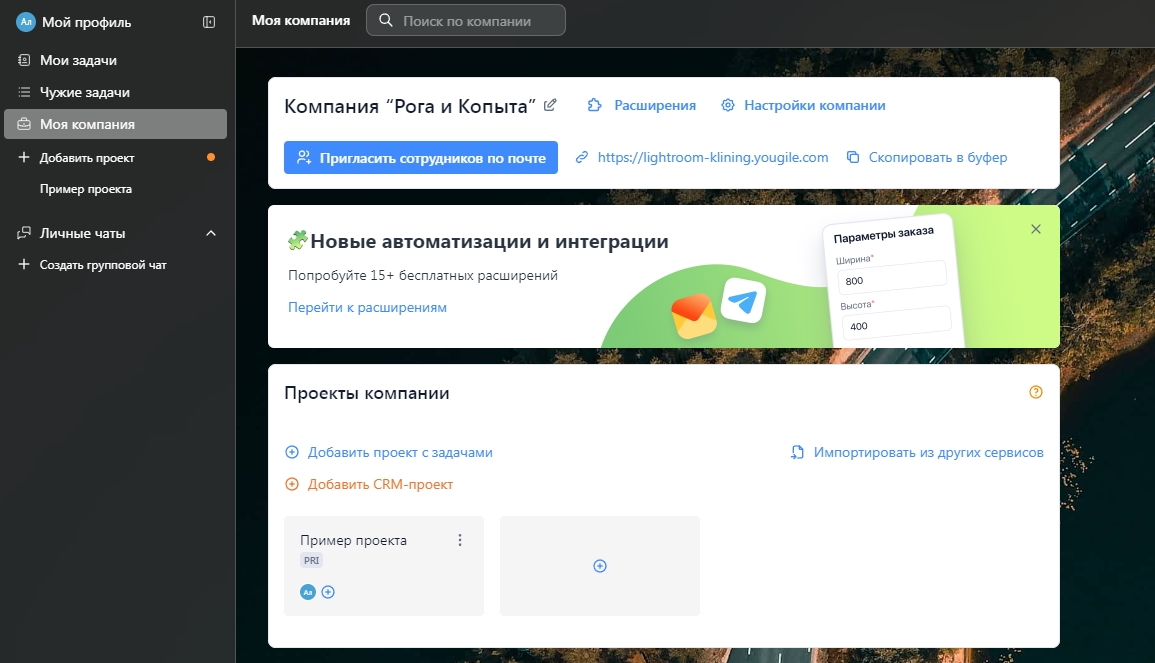This screenshot has width=1155, height=663.
Task: Click member avatar on Пример проекта card
Action: 308,592
